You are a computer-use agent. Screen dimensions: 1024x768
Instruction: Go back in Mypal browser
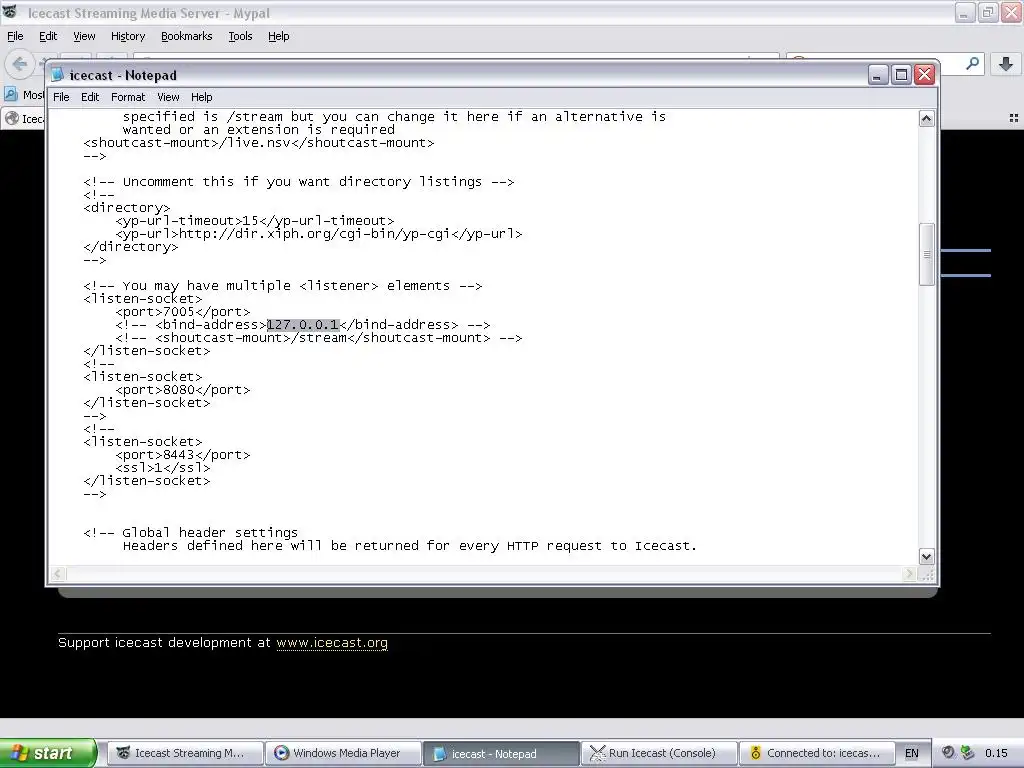click(x=20, y=64)
